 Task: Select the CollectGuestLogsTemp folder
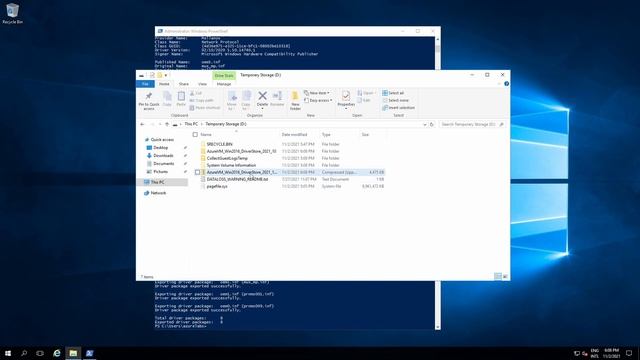point(227,158)
